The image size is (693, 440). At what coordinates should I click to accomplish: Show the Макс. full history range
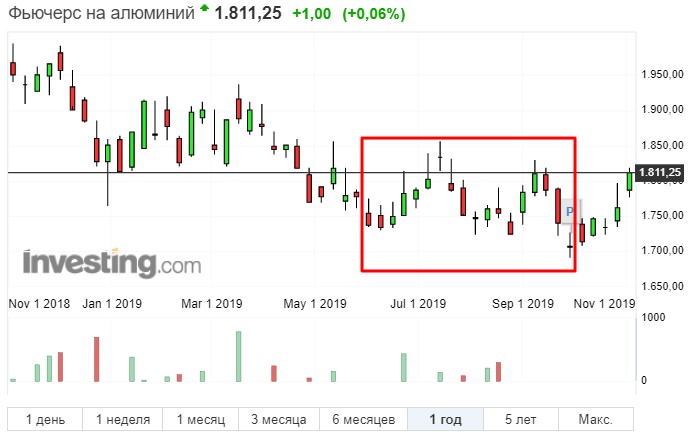click(x=596, y=419)
